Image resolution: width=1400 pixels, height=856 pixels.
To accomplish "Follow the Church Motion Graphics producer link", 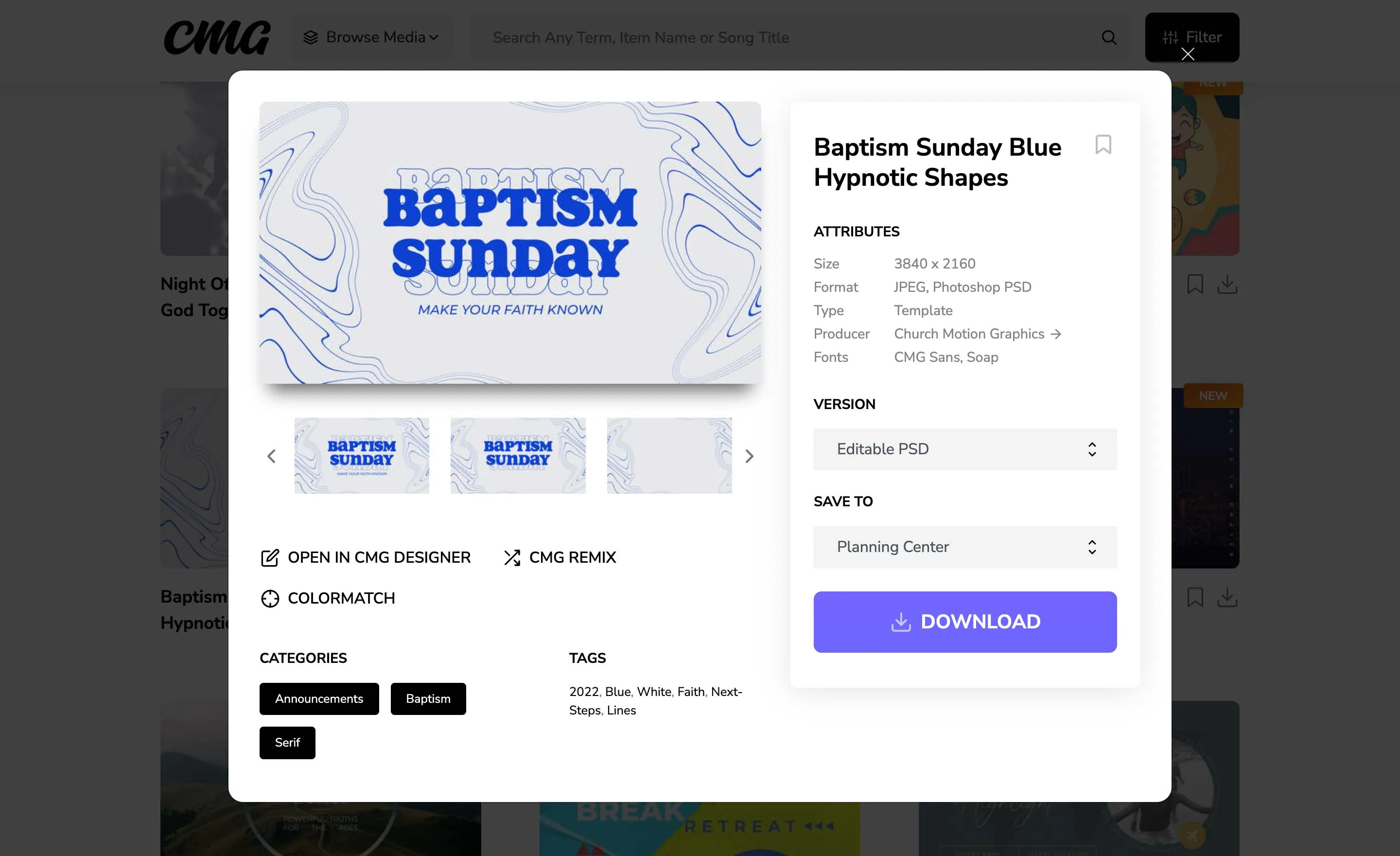I will point(969,334).
